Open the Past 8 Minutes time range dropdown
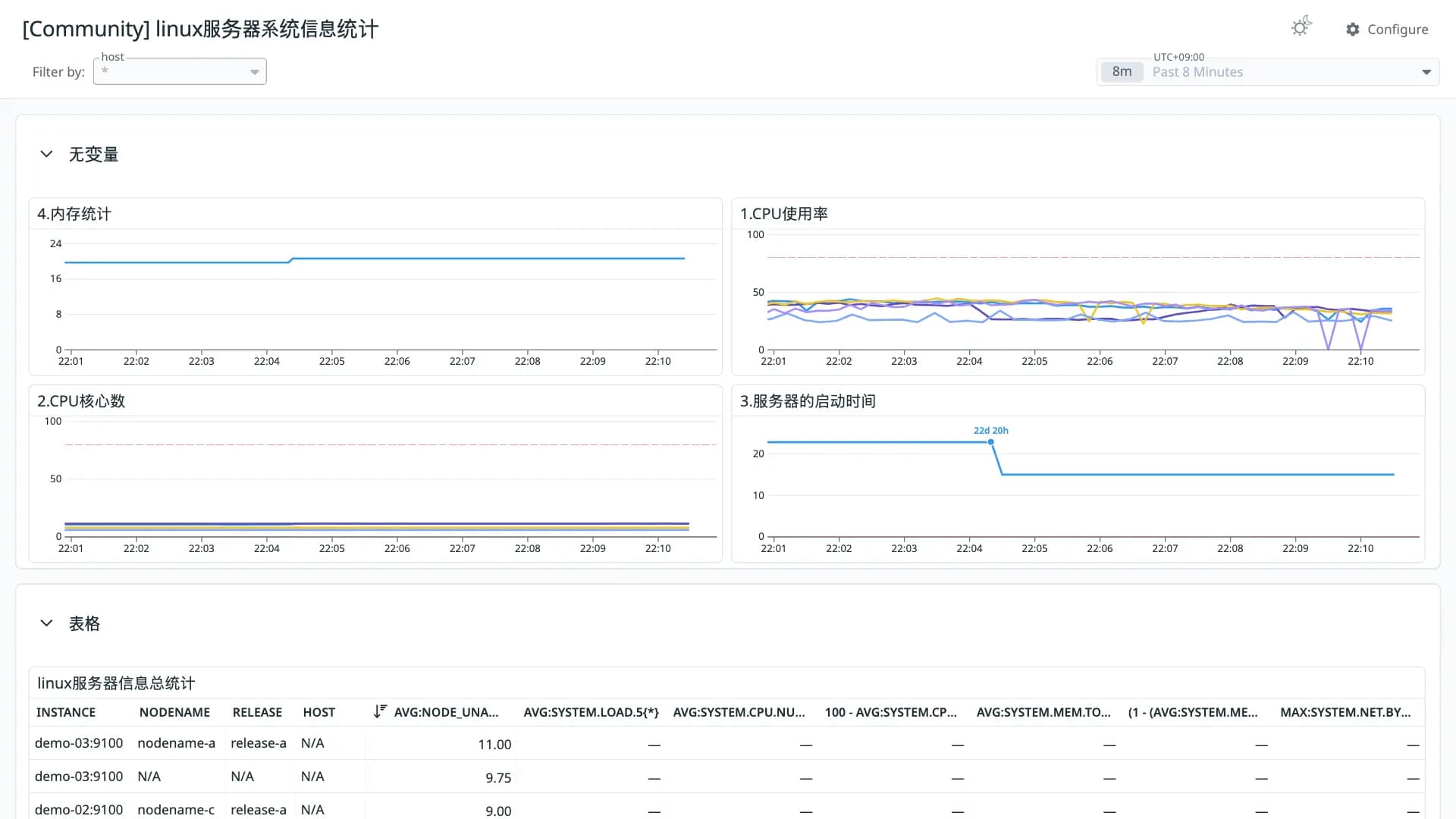Screen dimensions: 1456x819 pos(1267,72)
